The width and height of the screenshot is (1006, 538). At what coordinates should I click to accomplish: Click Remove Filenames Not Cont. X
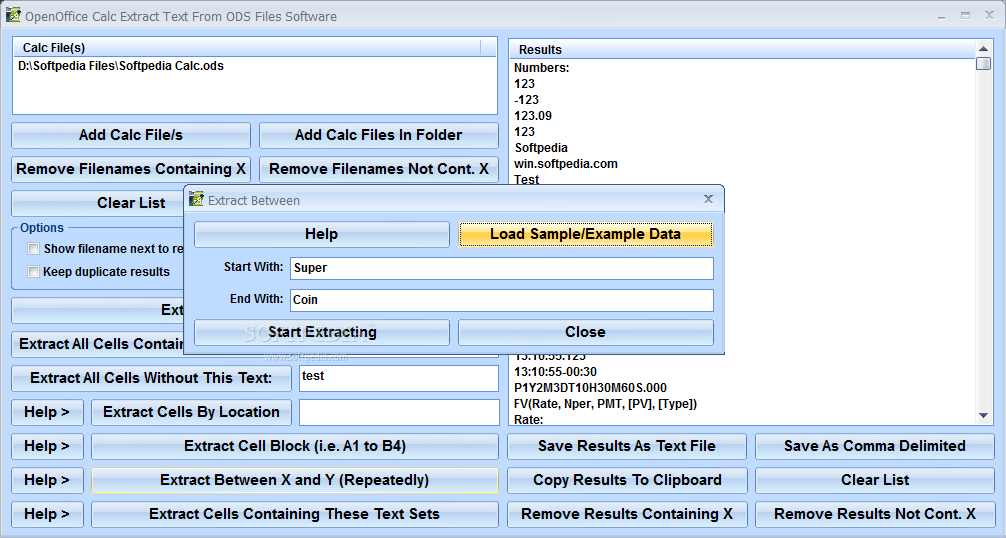(379, 169)
